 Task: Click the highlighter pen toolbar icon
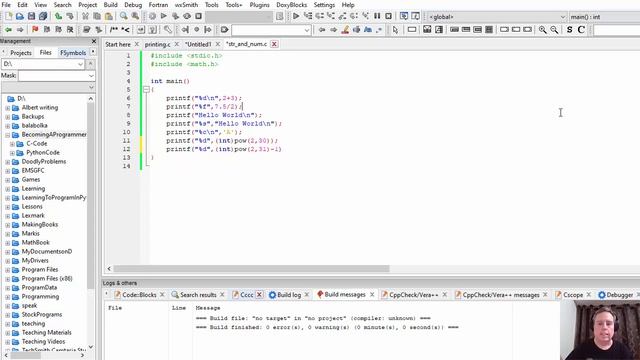(x=345, y=30)
